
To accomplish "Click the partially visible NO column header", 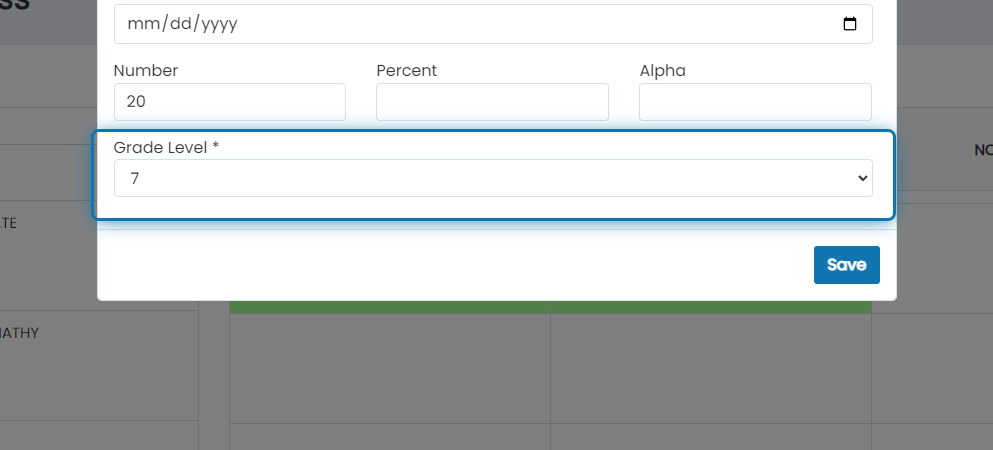I will pos(983,151).
